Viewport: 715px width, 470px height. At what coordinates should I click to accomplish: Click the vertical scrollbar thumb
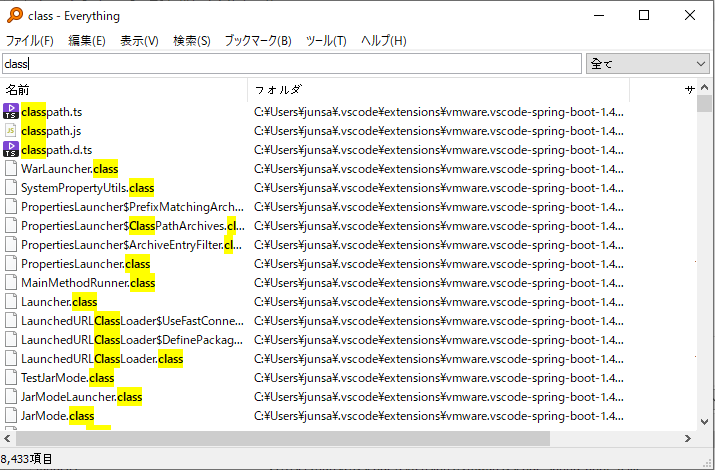[x=705, y=103]
